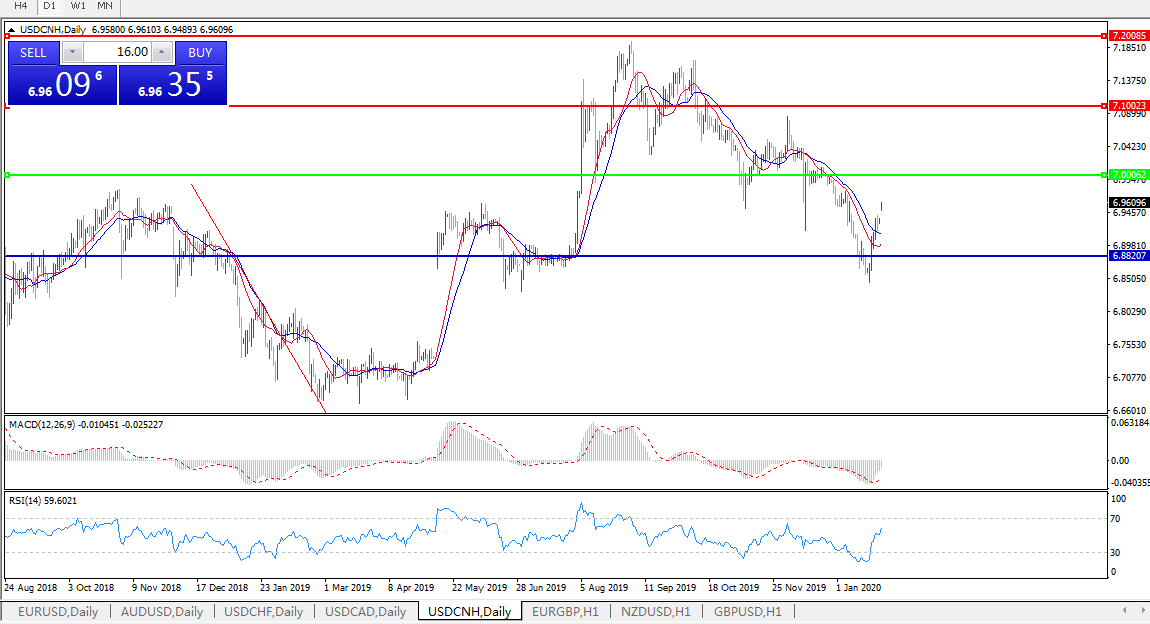Collapse the one-click trading panel arrow
This screenshot has width=1150, height=624.
tap(12, 30)
